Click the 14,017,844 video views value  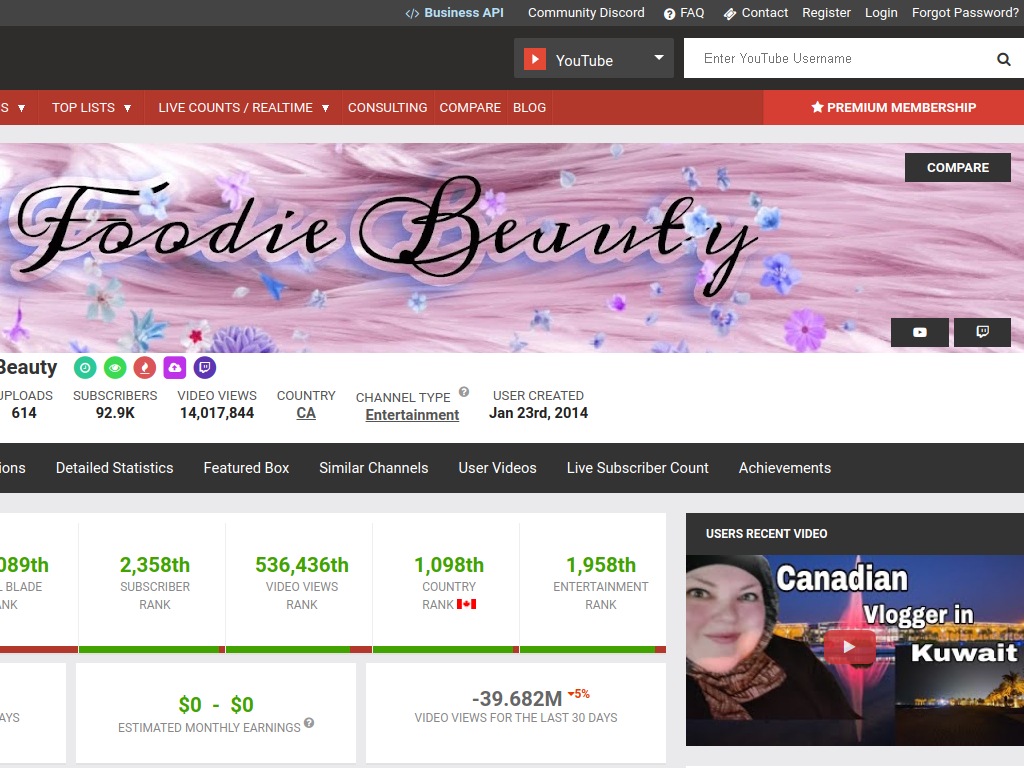[217, 413]
